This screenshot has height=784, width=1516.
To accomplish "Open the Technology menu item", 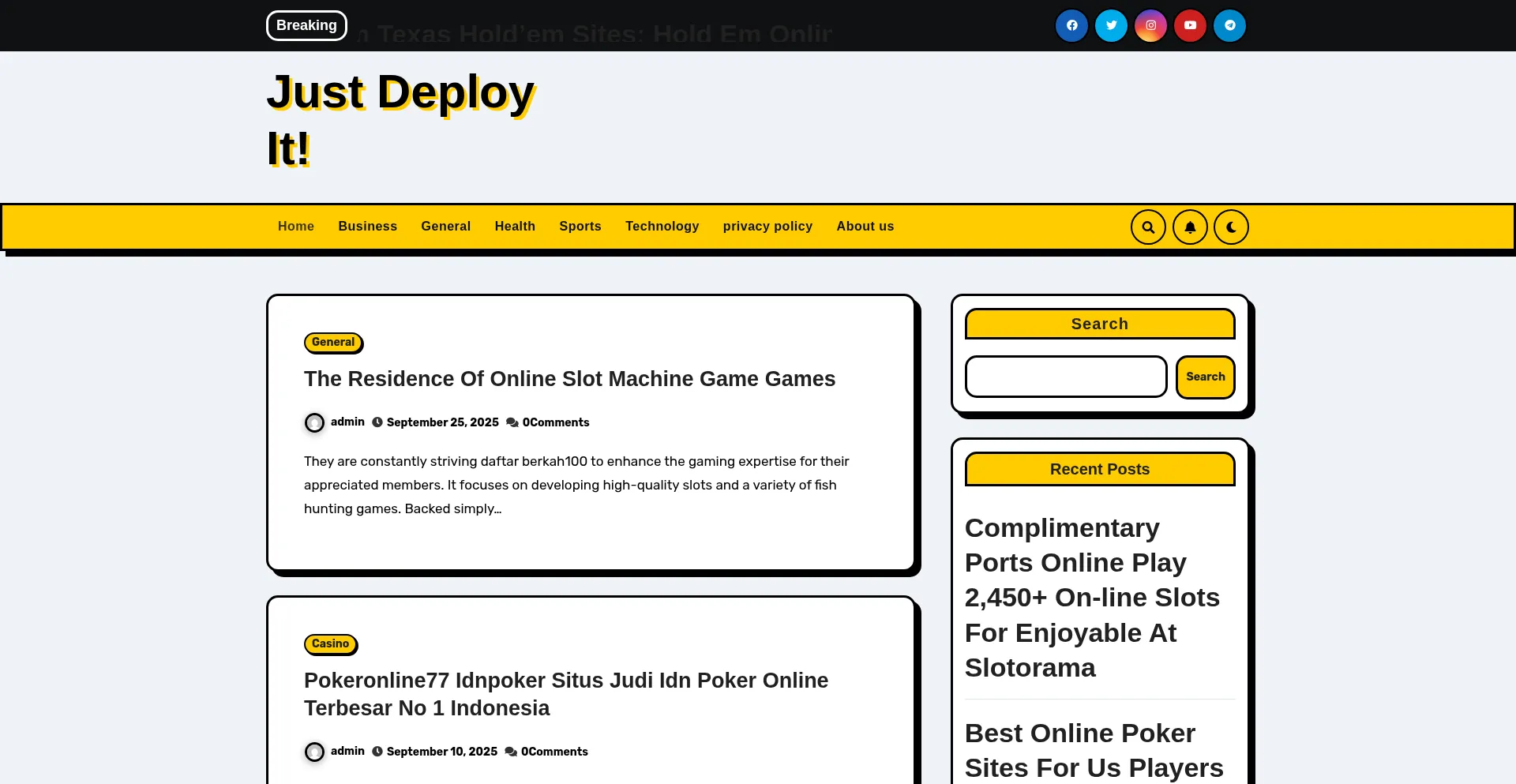I will [662, 227].
